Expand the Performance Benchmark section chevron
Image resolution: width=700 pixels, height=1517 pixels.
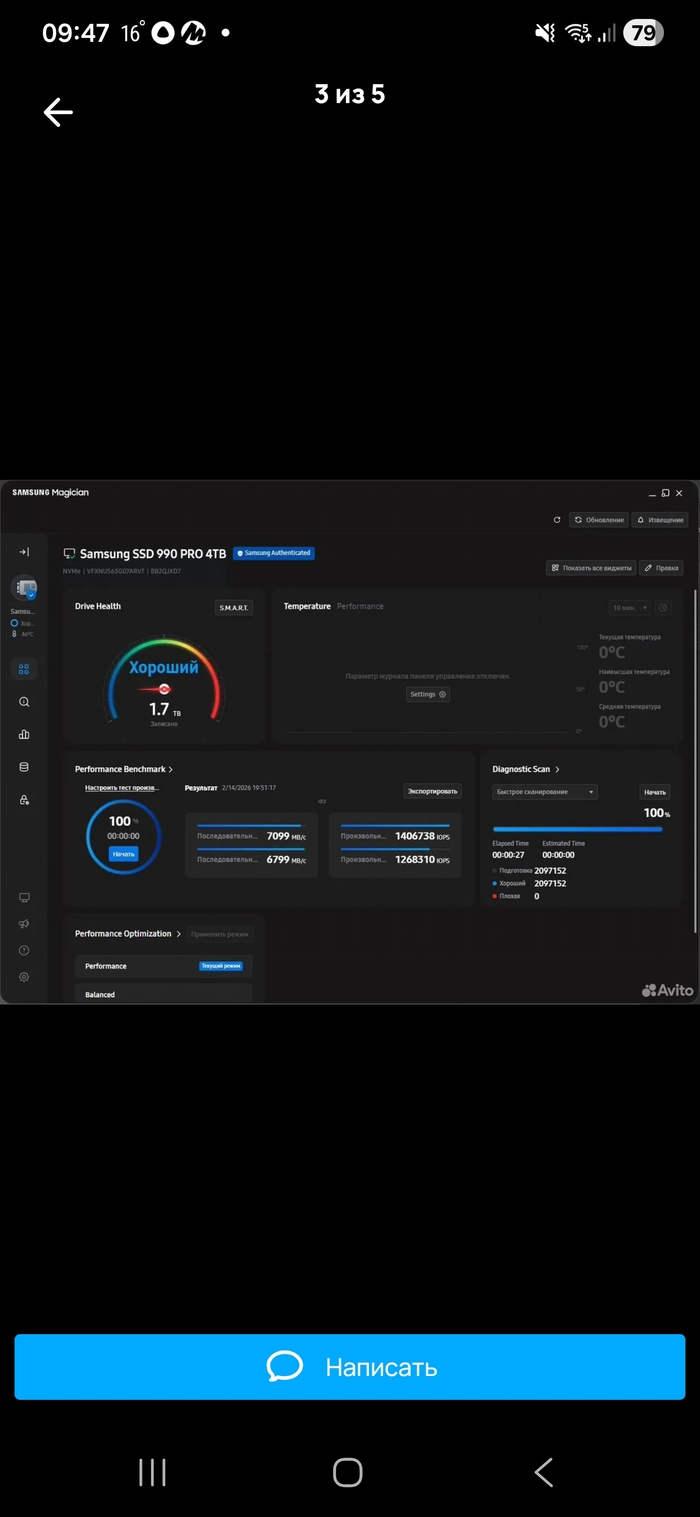pos(171,770)
